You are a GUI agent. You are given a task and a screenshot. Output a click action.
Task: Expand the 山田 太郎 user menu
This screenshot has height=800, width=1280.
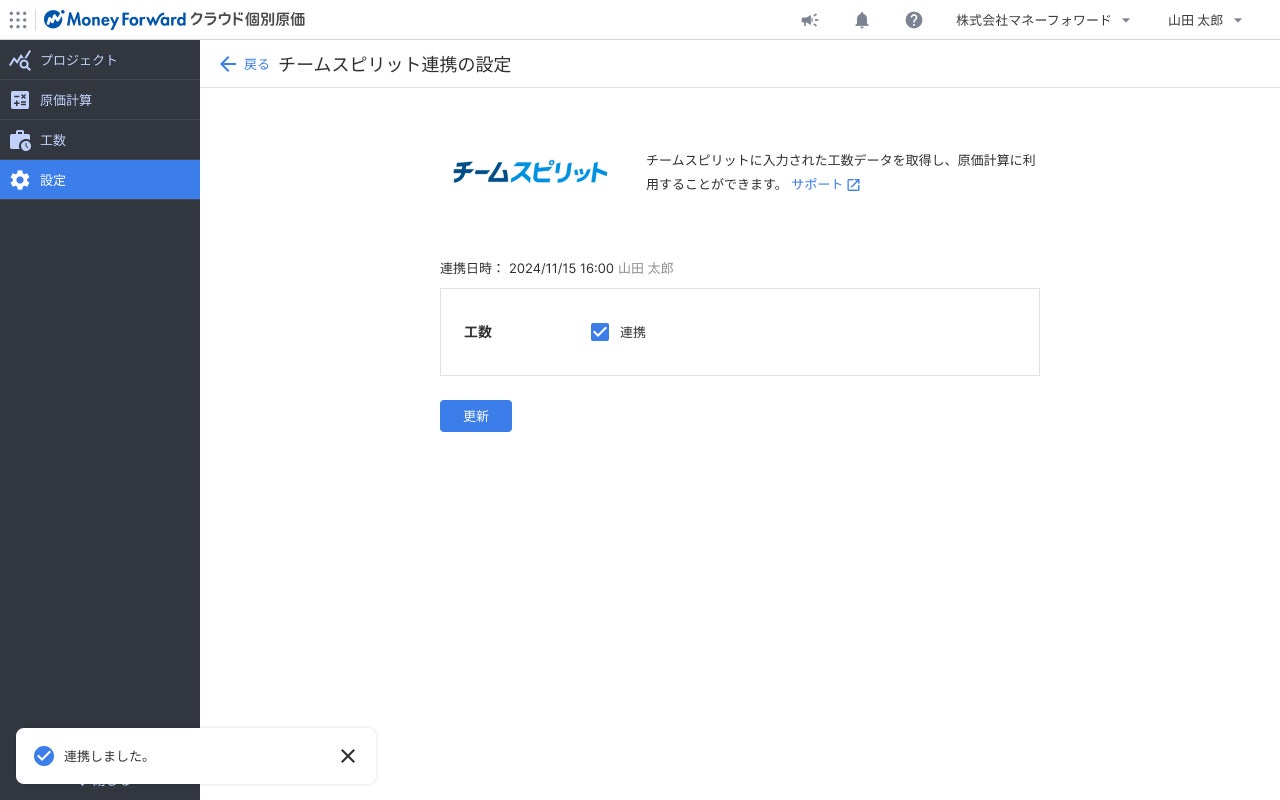pos(1205,20)
